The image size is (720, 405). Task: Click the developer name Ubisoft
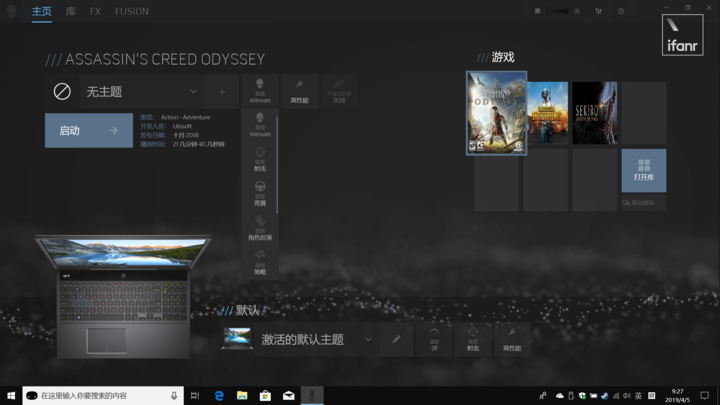(x=182, y=126)
